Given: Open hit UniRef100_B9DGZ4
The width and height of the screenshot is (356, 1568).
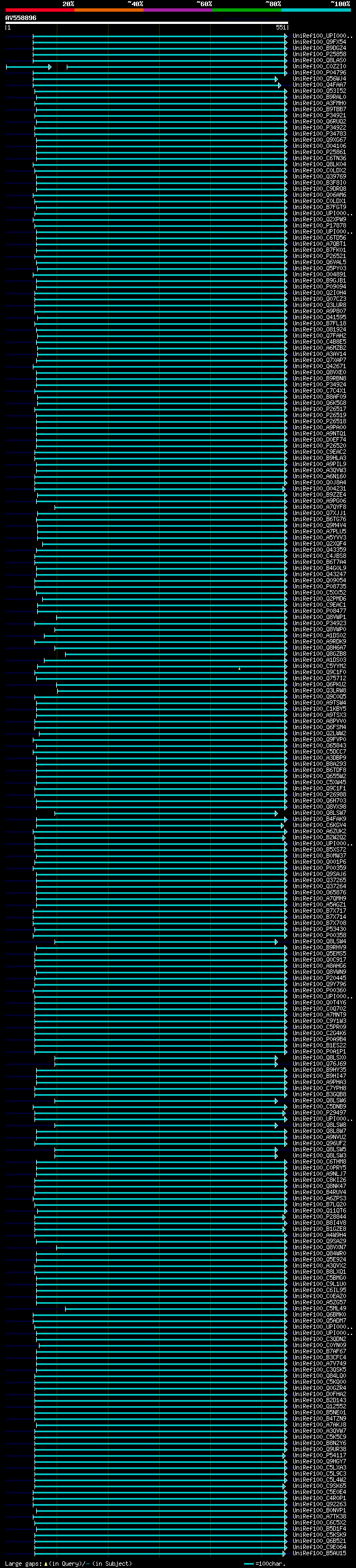Looking at the screenshot, I should click(x=319, y=48).
